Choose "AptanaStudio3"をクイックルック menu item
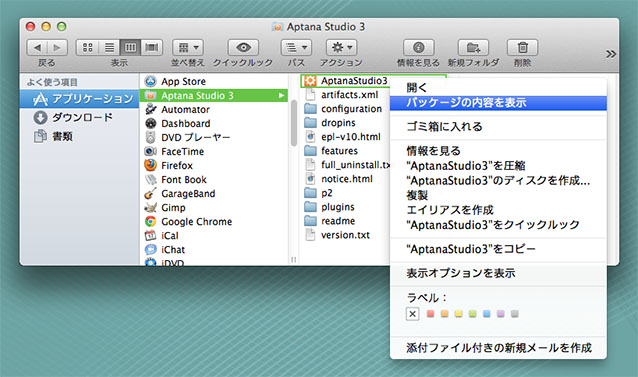 pyautogui.click(x=498, y=224)
